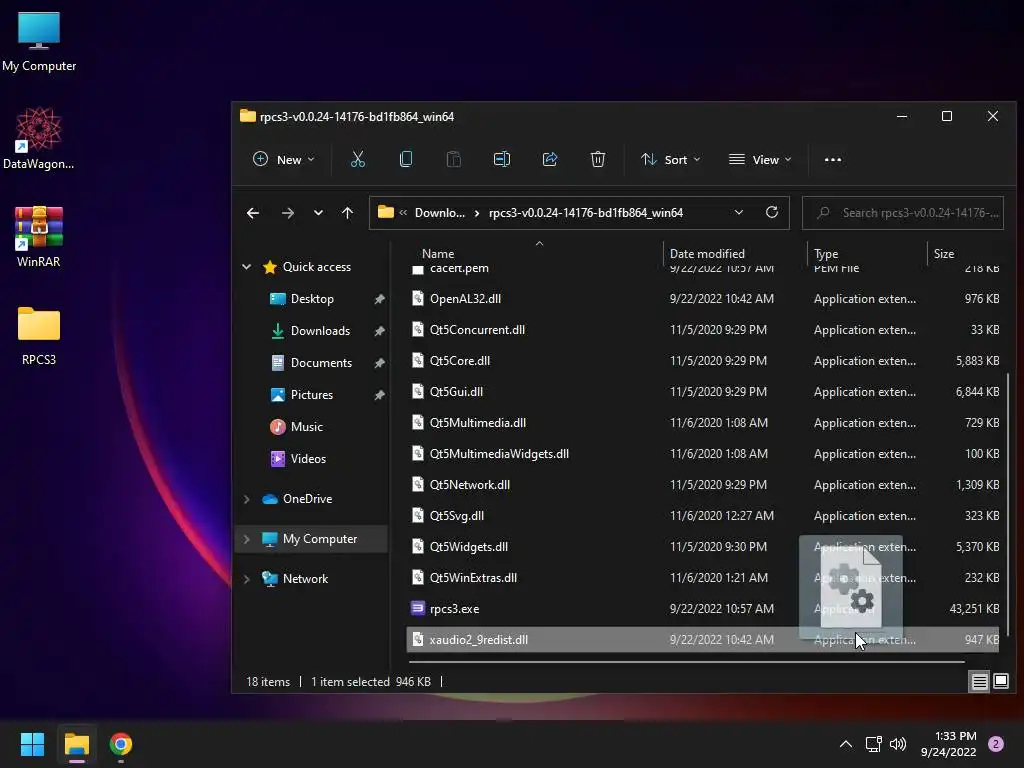Screen dimensions: 1024x768
Task: Open the network tray icon
Action: click(x=873, y=744)
